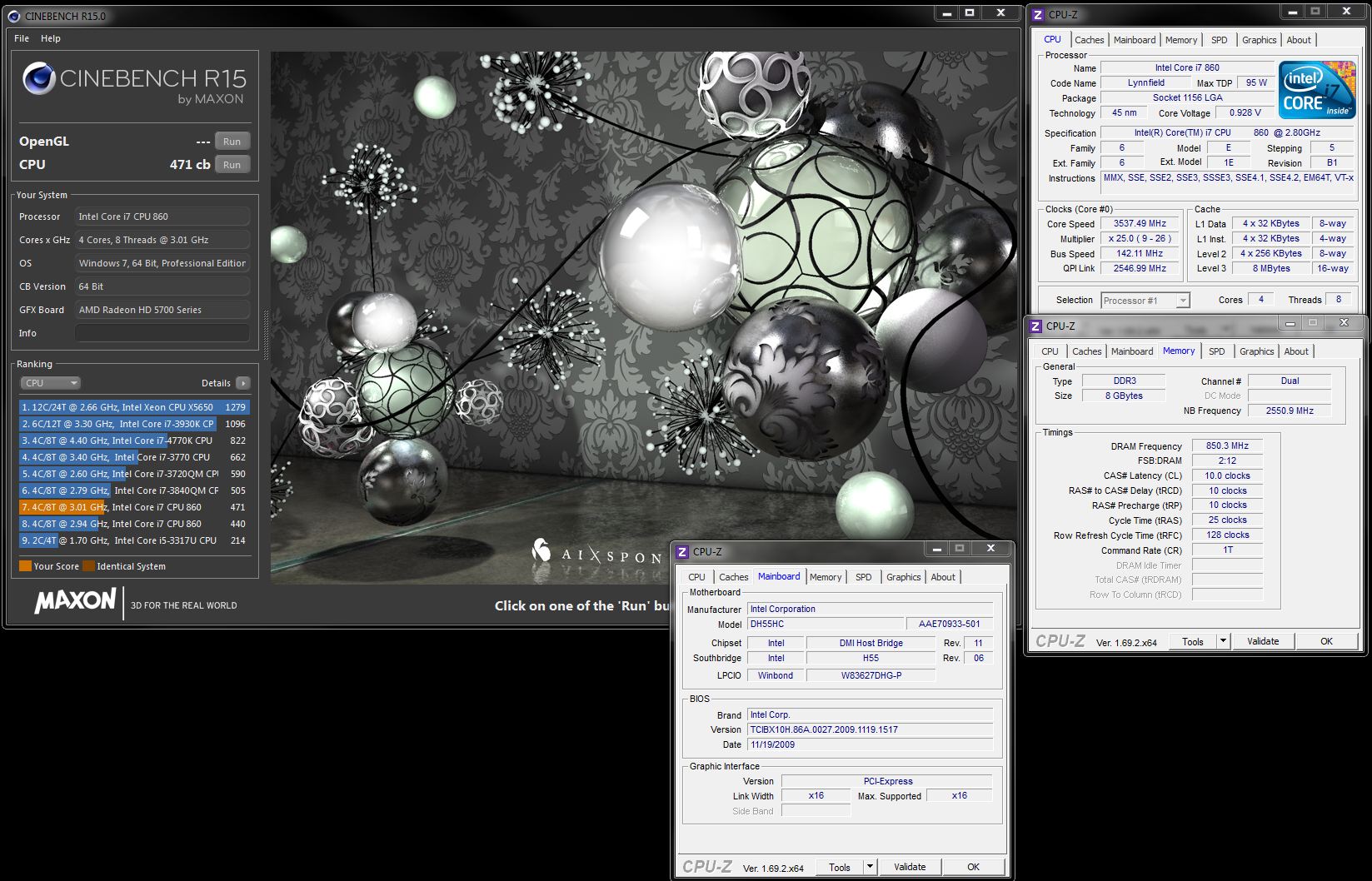The height and width of the screenshot is (881, 1372).
Task: Click the NB Frequency 2550.9 MHz value
Action: (x=1290, y=411)
